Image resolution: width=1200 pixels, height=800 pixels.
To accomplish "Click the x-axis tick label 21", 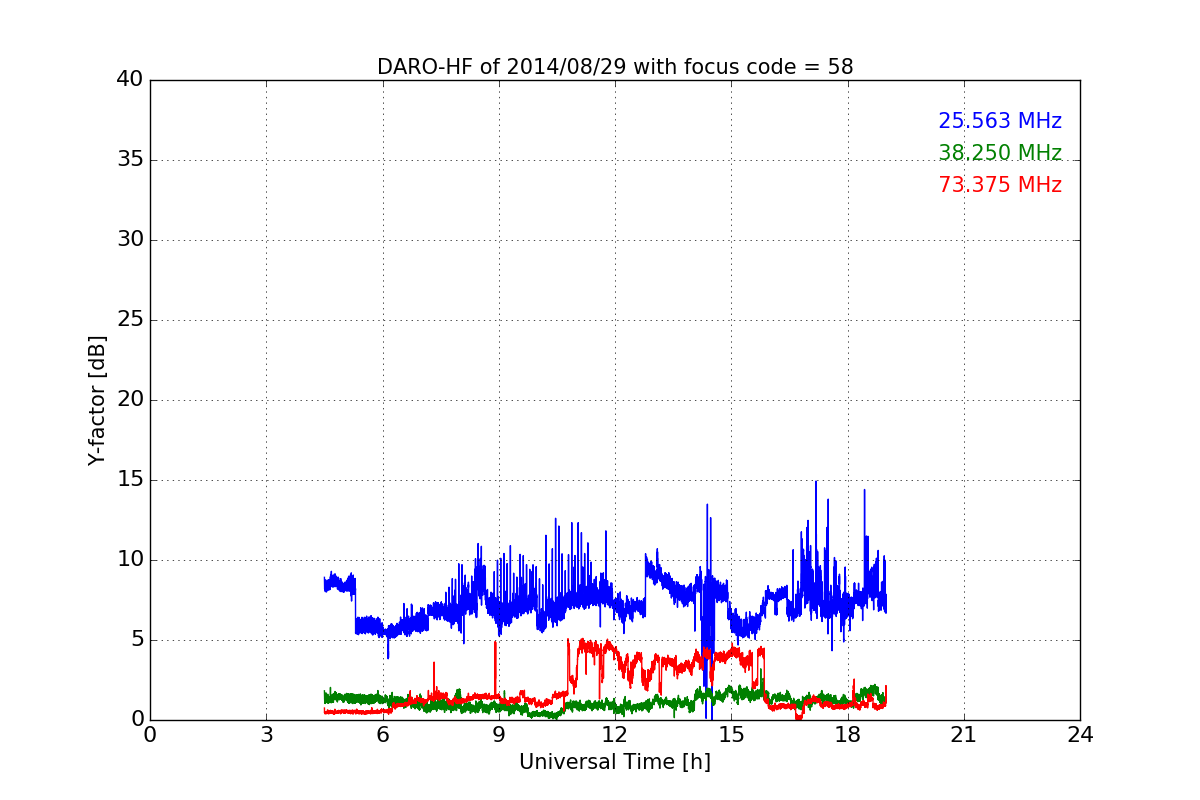I will (x=964, y=735).
